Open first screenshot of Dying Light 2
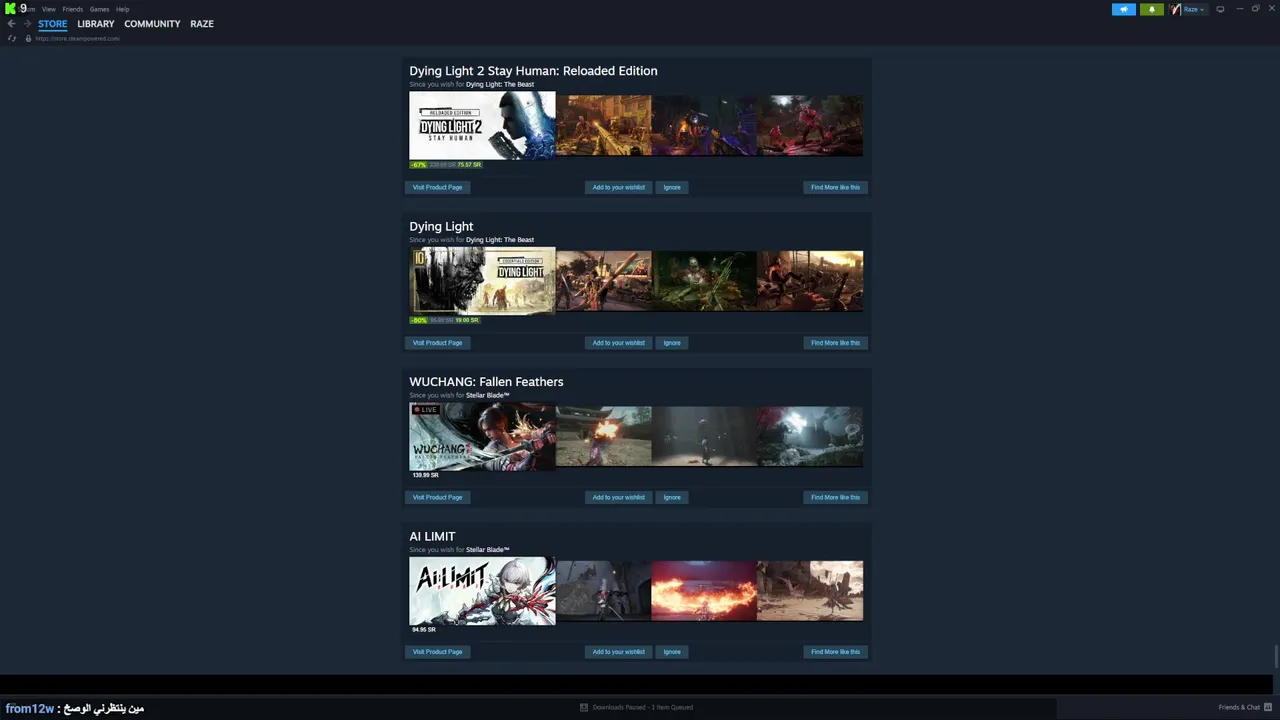 pyautogui.click(x=604, y=126)
